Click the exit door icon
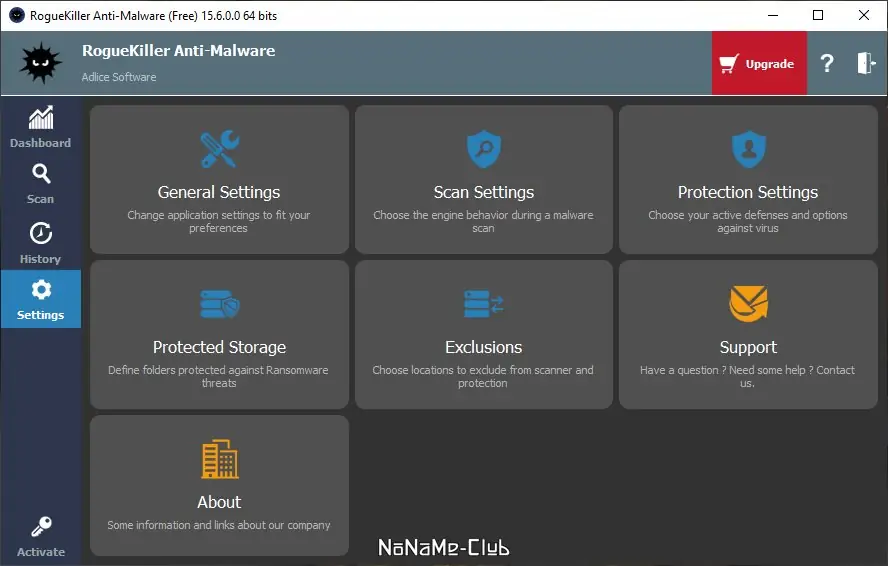The image size is (888, 566). (865, 63)
